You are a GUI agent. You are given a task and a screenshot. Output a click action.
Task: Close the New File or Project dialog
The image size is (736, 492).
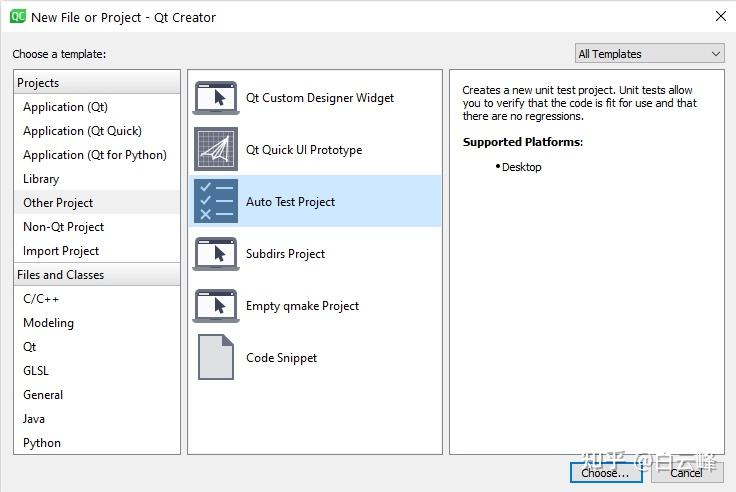(721, 16)
